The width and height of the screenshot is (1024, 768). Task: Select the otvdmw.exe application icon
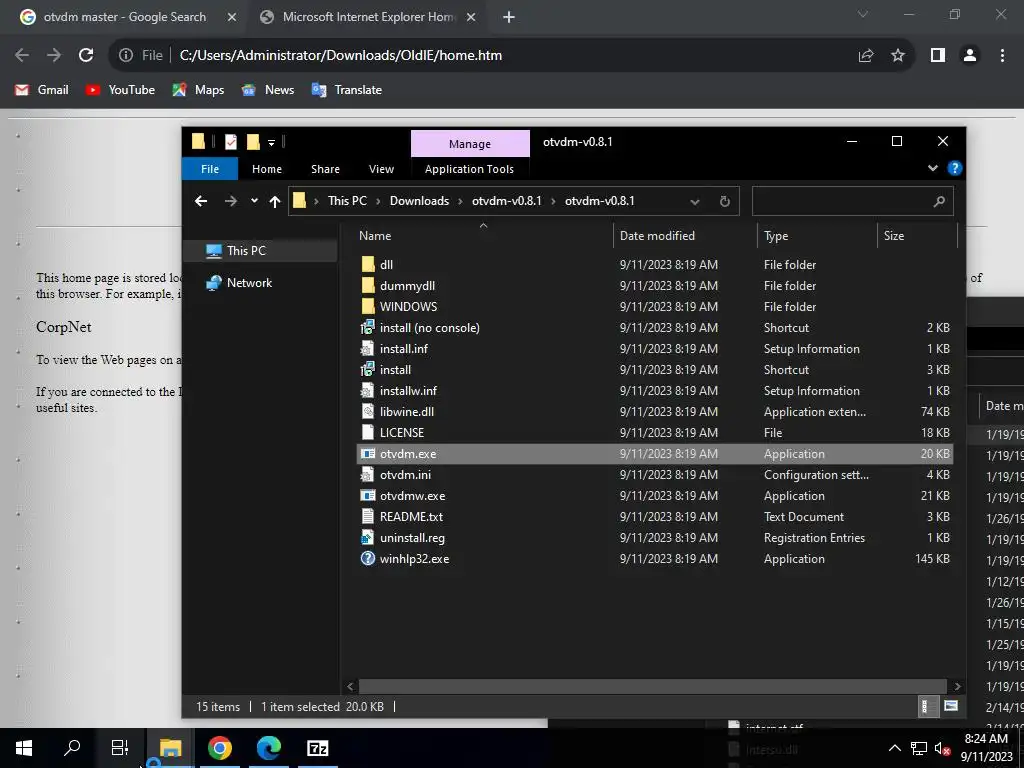[x=368, y=496]
